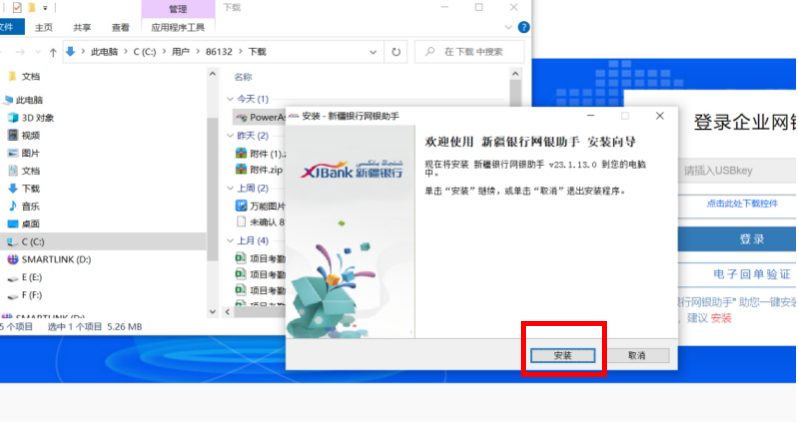
Task: Select the 万能图片 file entry
Action: pyautogui.click(x=260, y=206)
